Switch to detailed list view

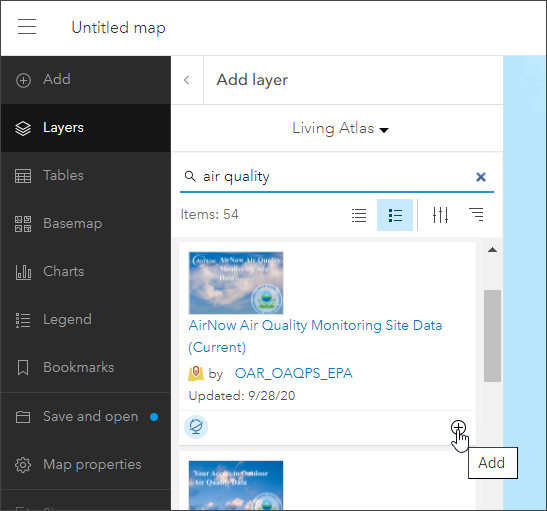click(395, 215)
